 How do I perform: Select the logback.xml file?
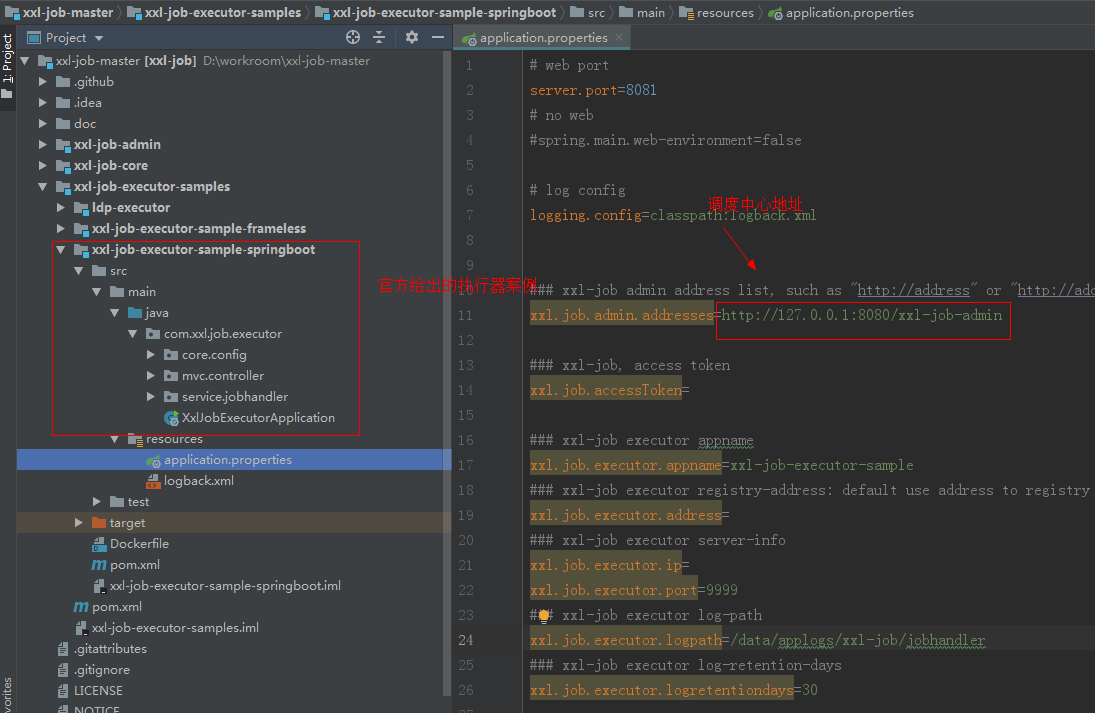[x=198, y=480]
